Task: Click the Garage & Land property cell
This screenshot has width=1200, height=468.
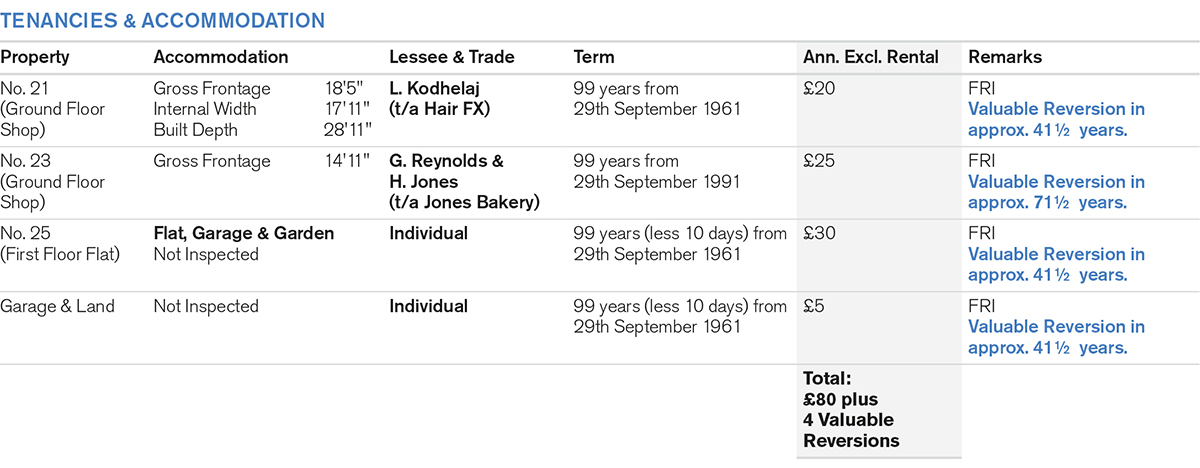Action: [x=57, y=306]
